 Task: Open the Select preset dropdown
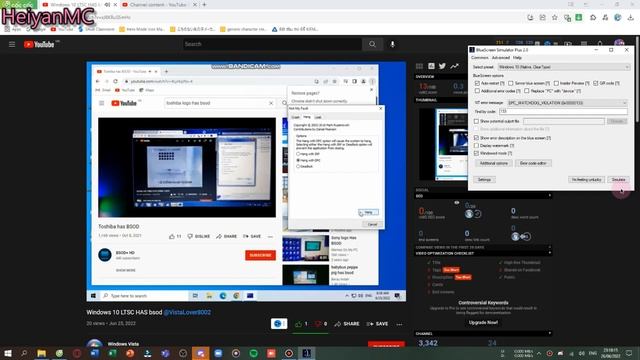563,67
